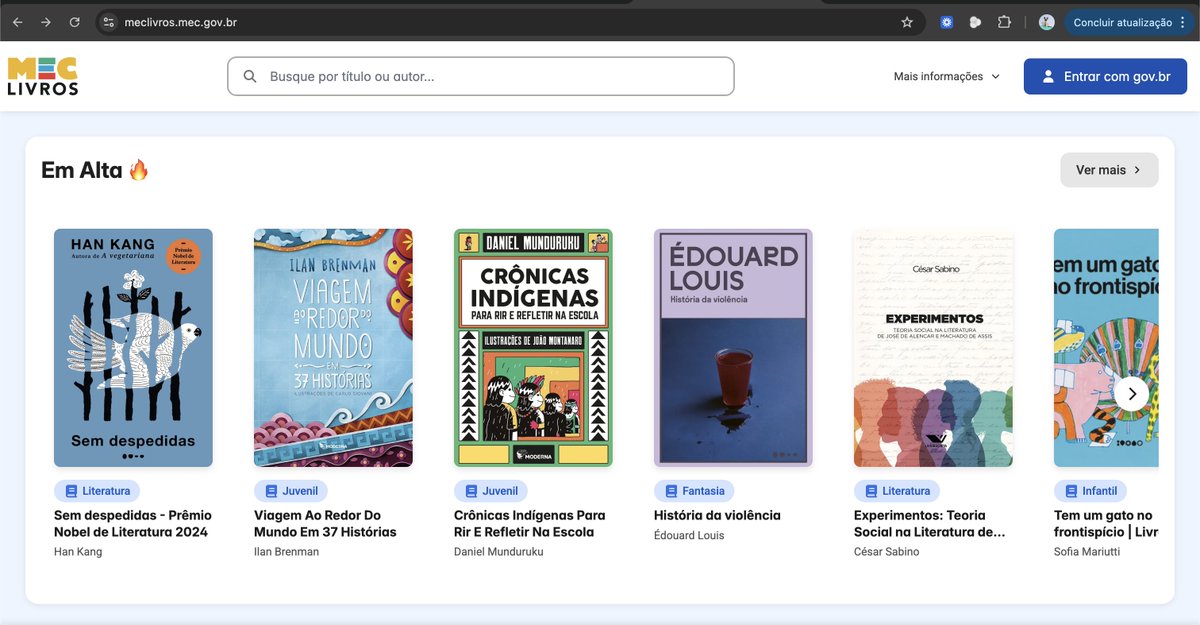Open site information icon in address bar
The image size is (1200, 625).
[x=110, y=22]
